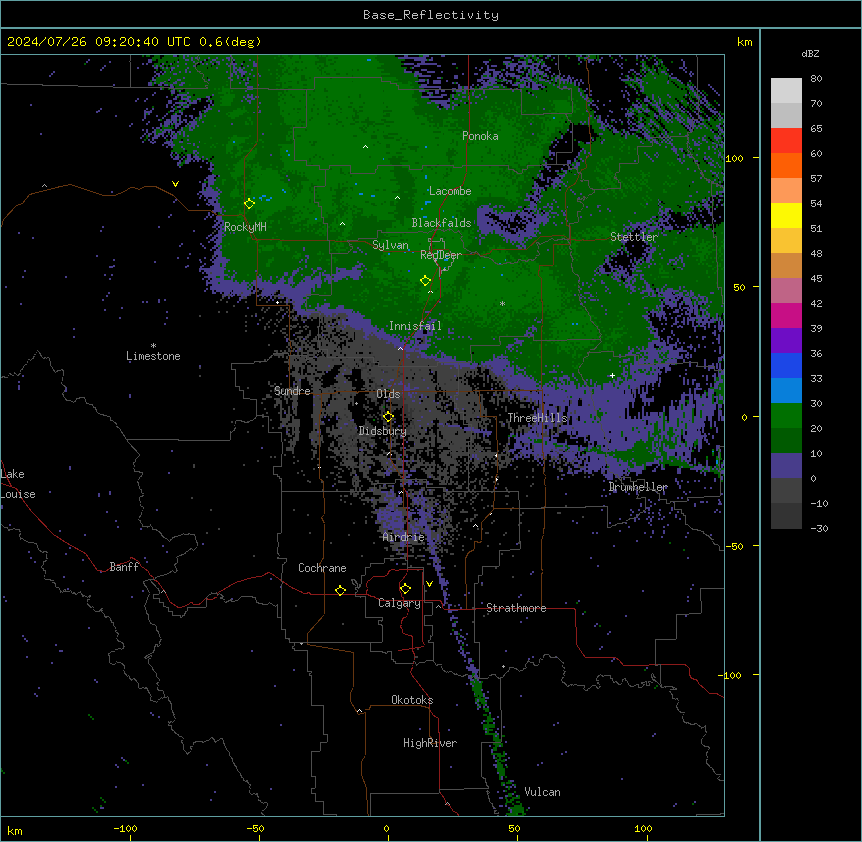Viewport: 862px width, 842px height.
Task: Click the Lacombe city label
Action: 450,191
